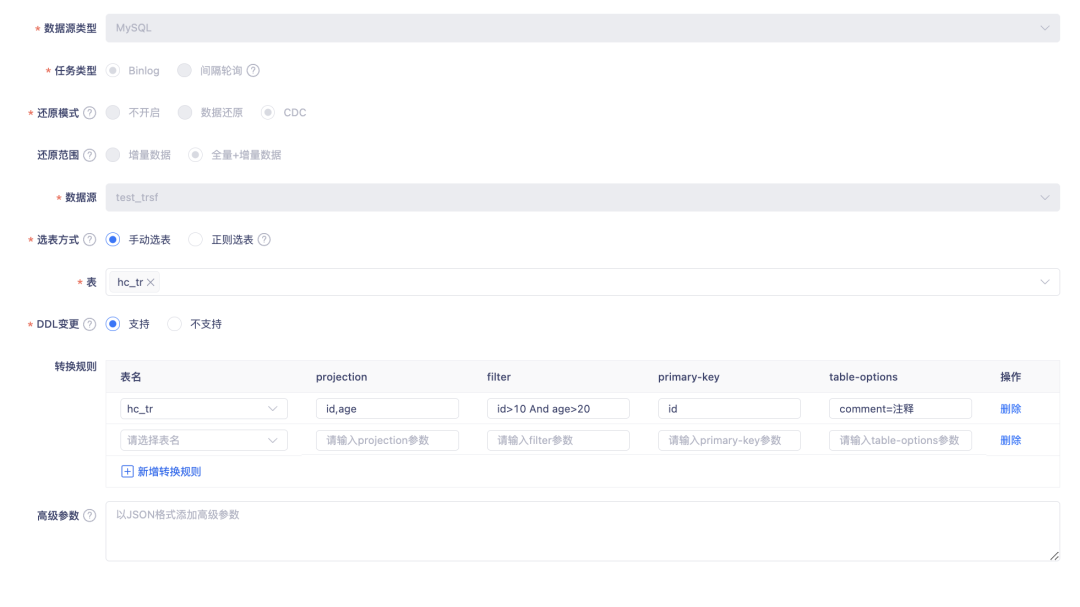Click the empty 请输入table-options参数 field
The height and width of the screenshot is (607, 1080).
coord(900,440)
